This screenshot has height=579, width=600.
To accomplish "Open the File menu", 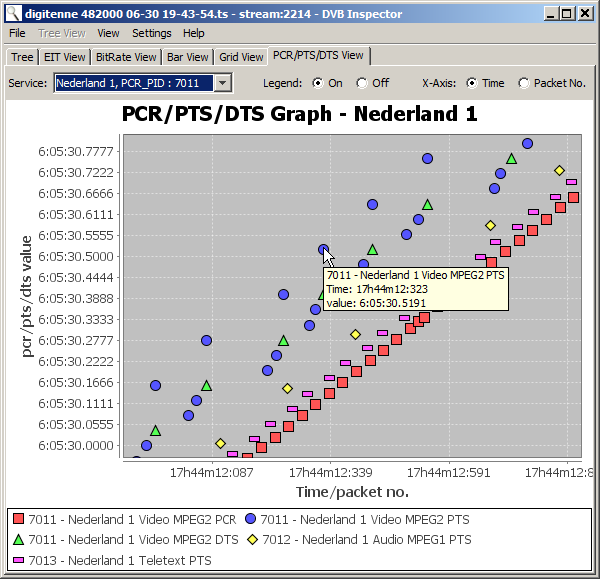I will click(17, 33).
